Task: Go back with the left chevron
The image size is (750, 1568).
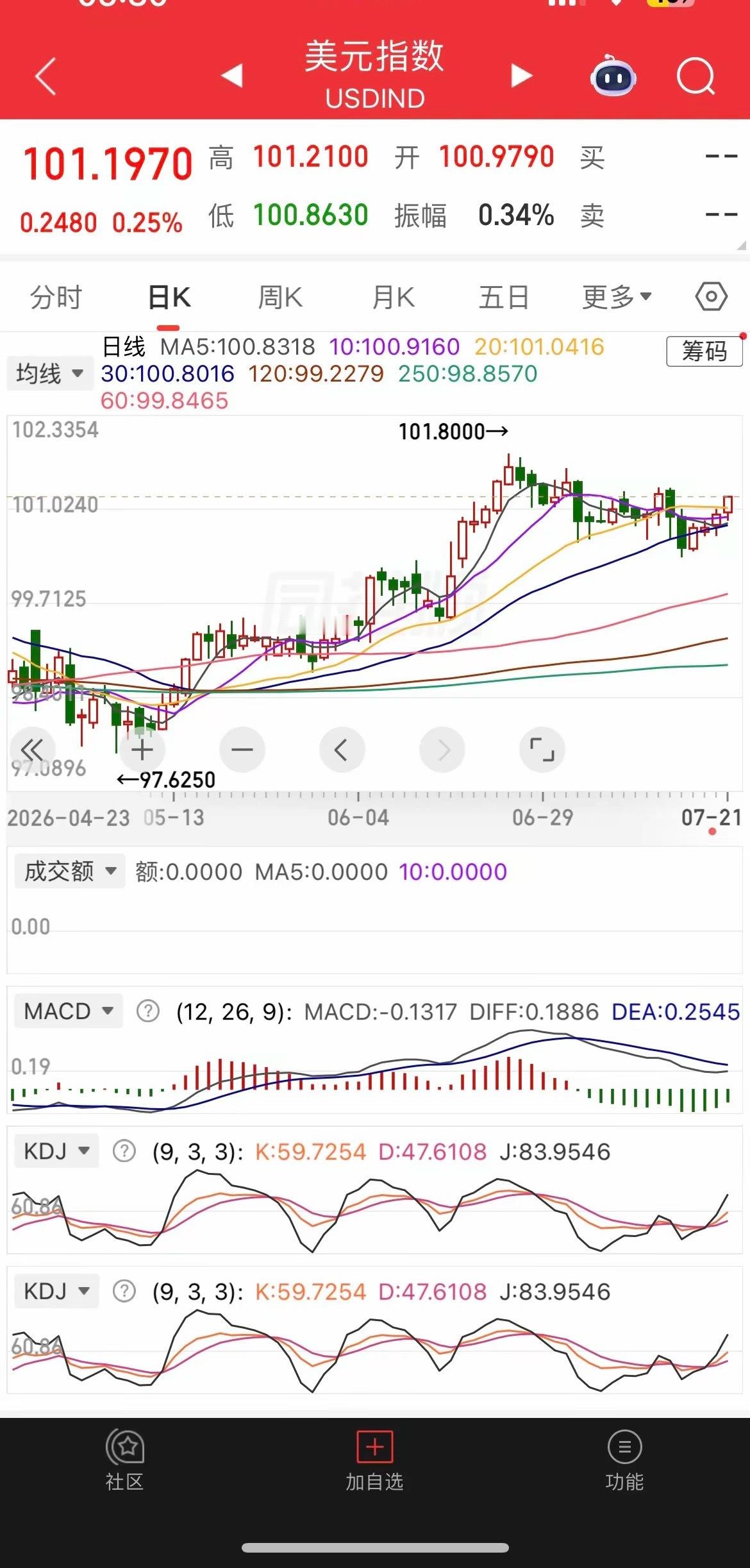Action: tap(46, 76)
